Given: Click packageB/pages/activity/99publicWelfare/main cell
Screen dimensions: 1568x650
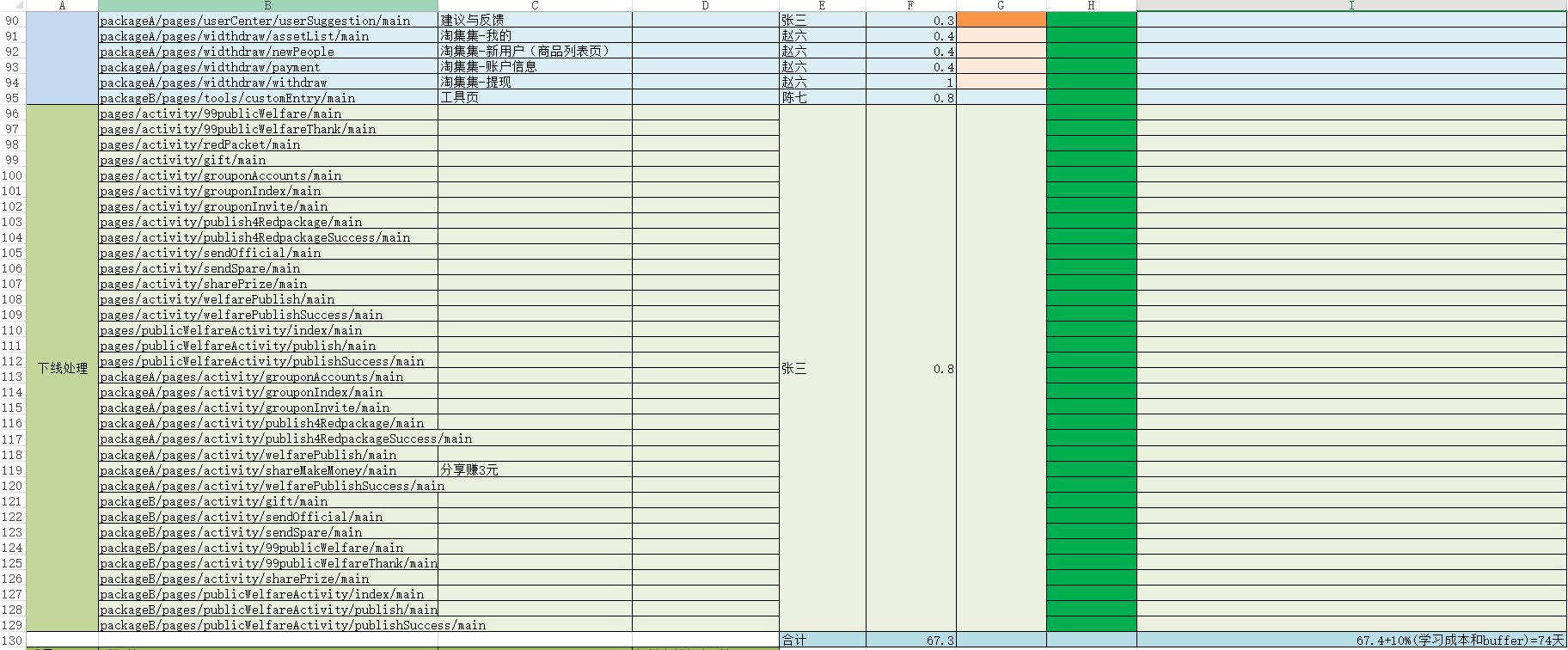Looking at the screenshot, I should click(x=268, y=547).
